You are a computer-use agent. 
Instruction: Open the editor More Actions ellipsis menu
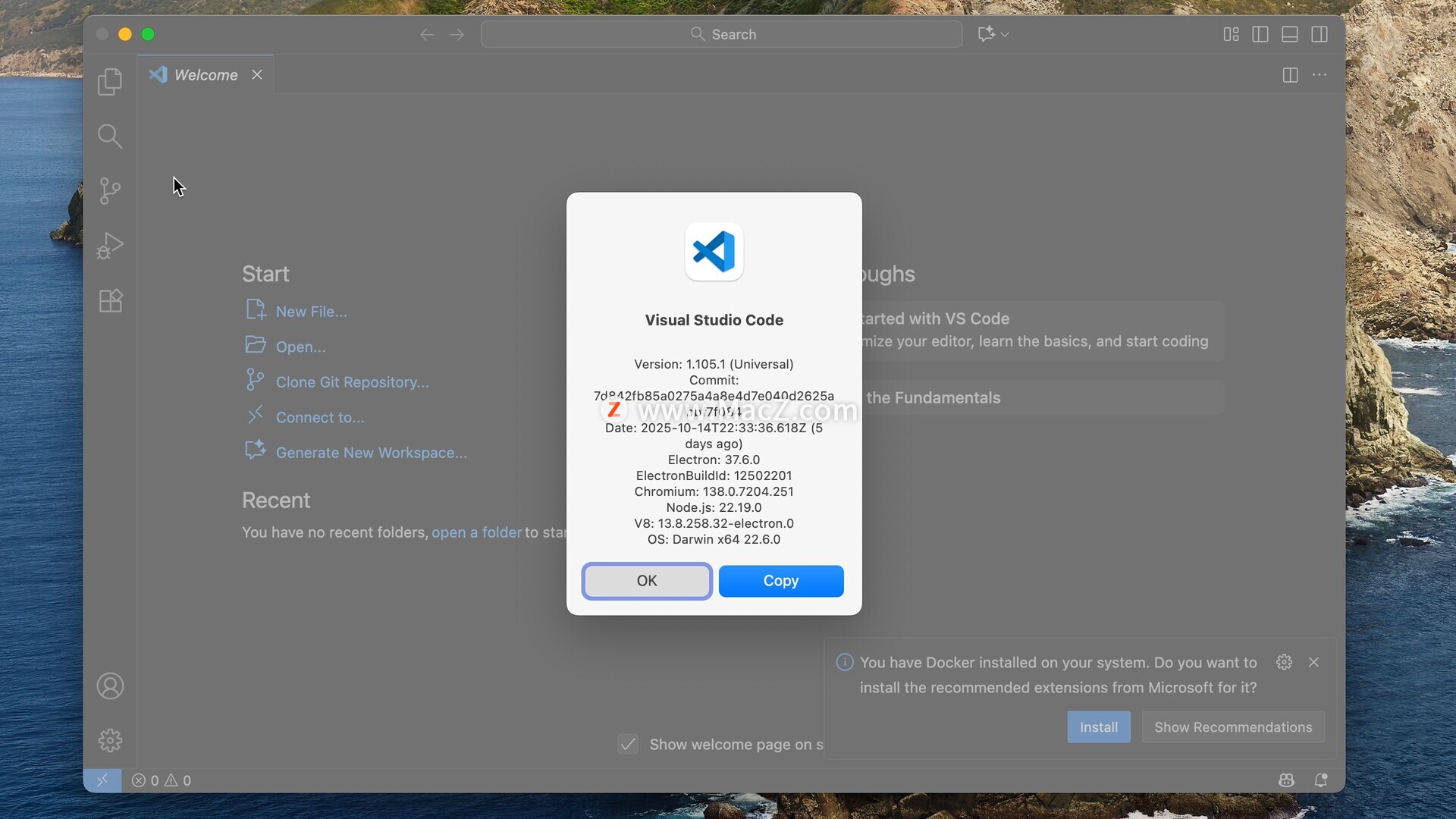click(x=1319, y=75)
